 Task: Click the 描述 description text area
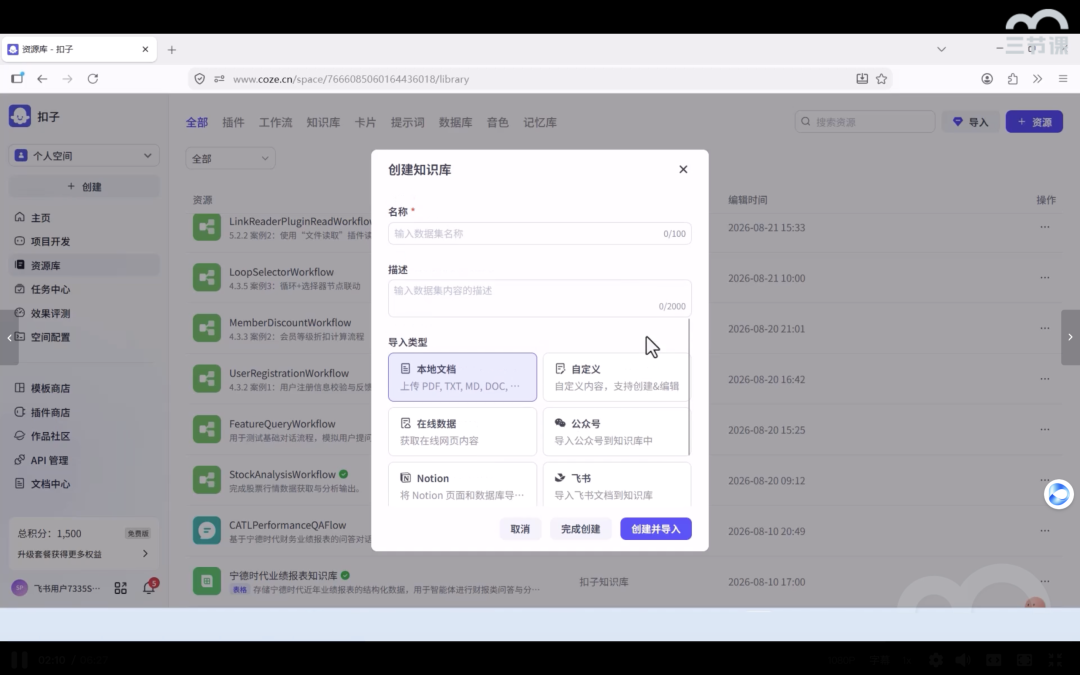[x=539, y=298]
